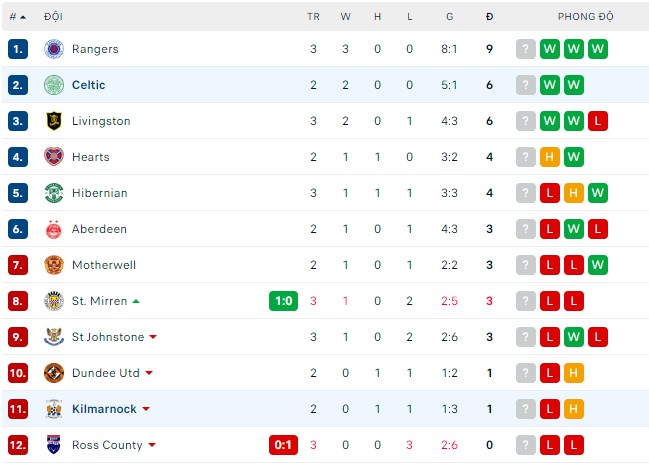Click the Hearts club crest icon

[54, 157]
